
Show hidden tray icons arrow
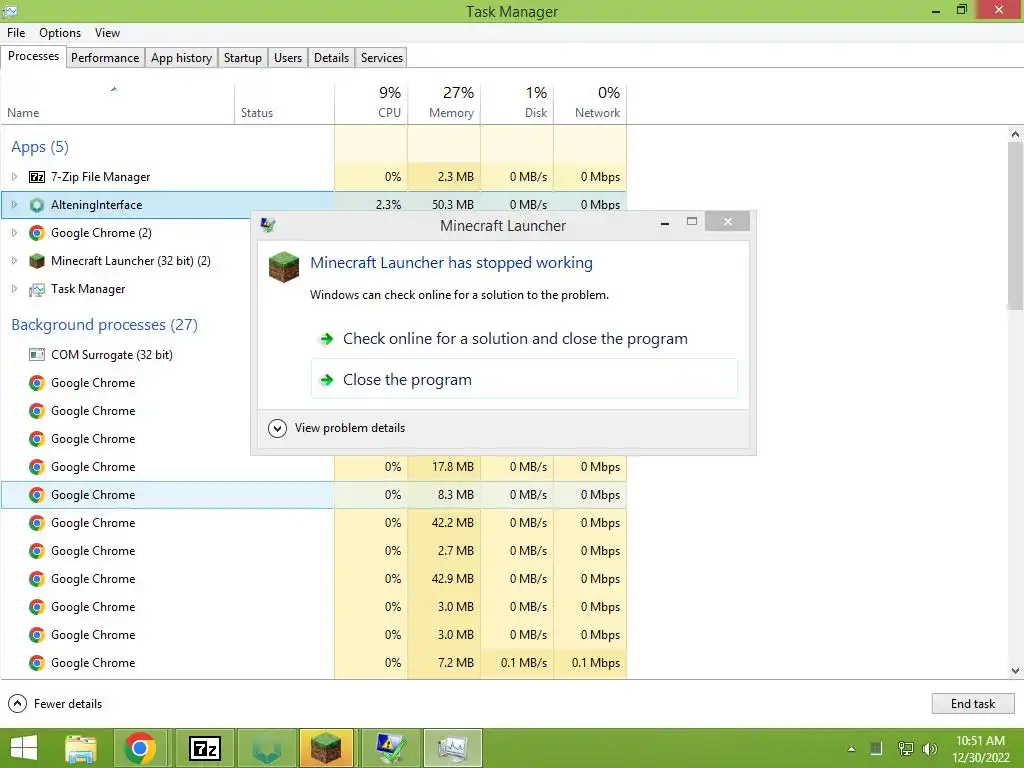(851, 749)
